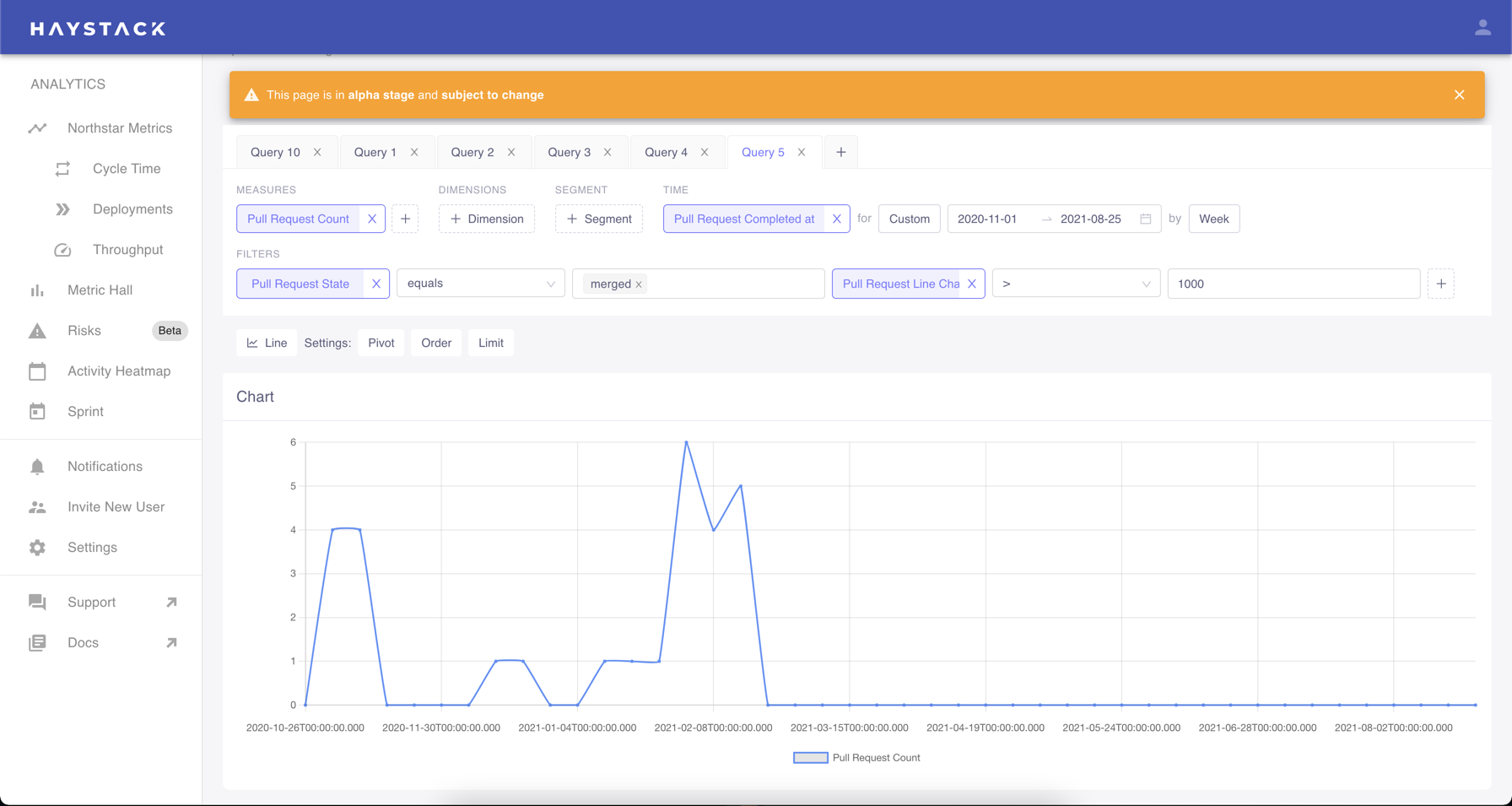Open the Cycle Time page
The height and width of the screenshot is (806, 1512).
pos(126,169)
